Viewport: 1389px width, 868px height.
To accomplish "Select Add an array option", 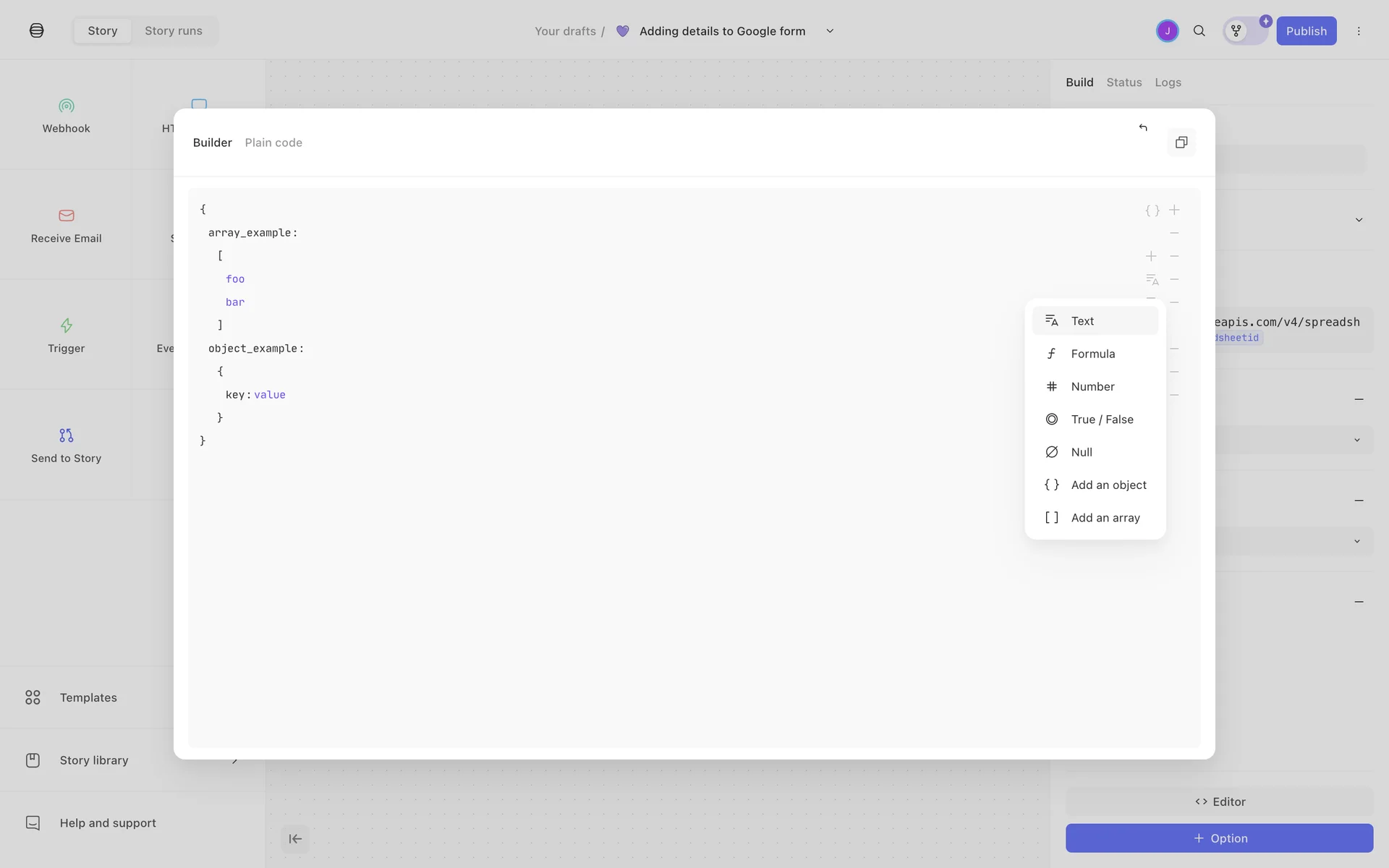I will pos(1105,518).
